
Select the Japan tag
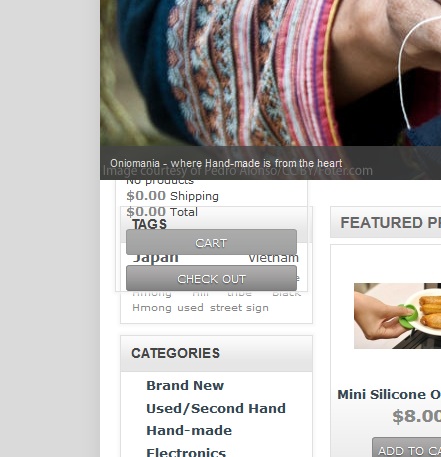click(156, 258)
